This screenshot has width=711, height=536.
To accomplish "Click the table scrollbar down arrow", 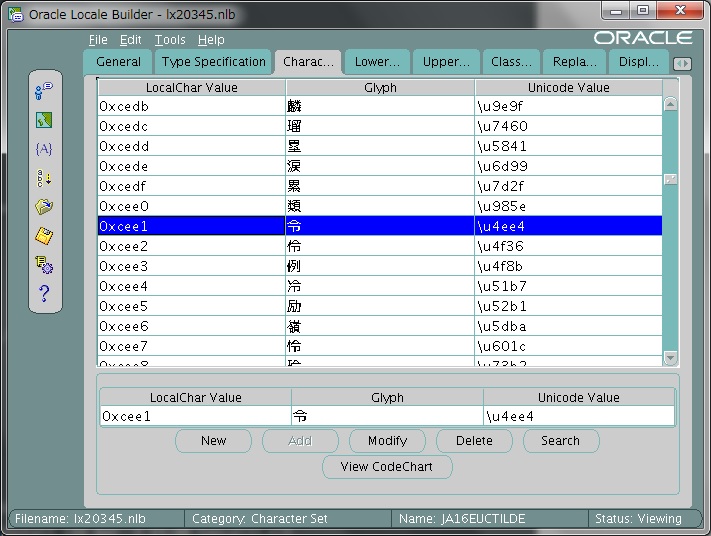I will click(x=671, y=358).
